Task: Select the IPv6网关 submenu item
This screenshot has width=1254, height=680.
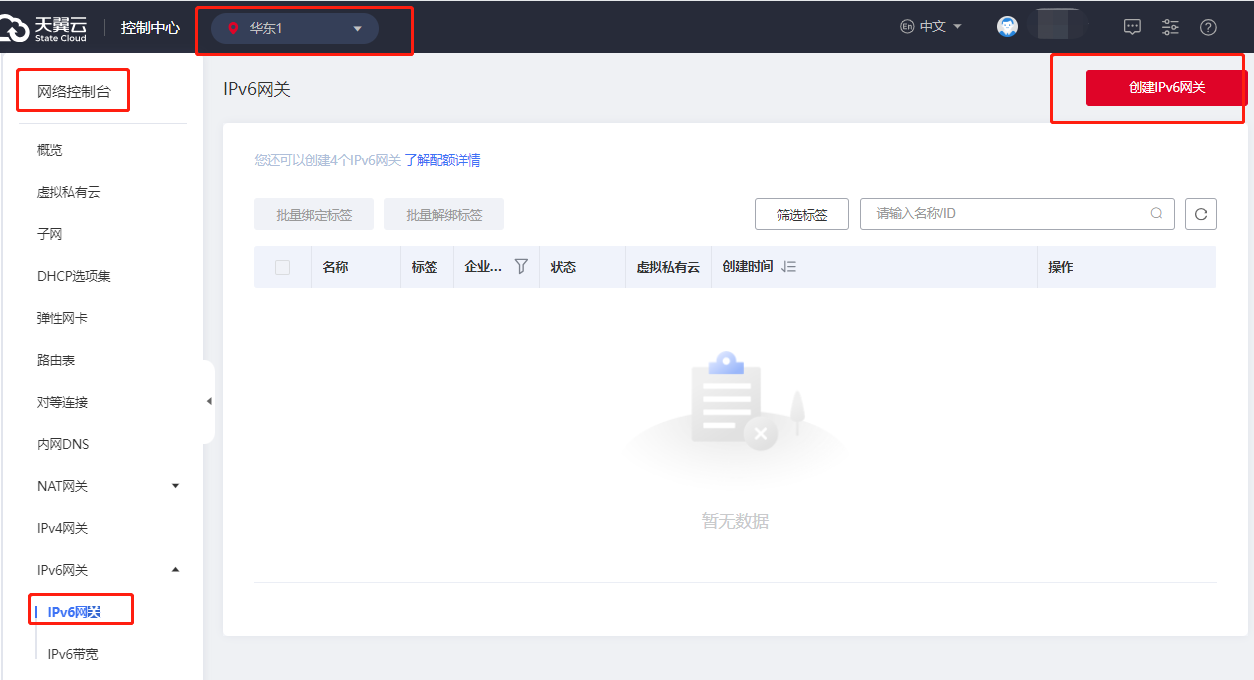Action: tap(74, 612)
